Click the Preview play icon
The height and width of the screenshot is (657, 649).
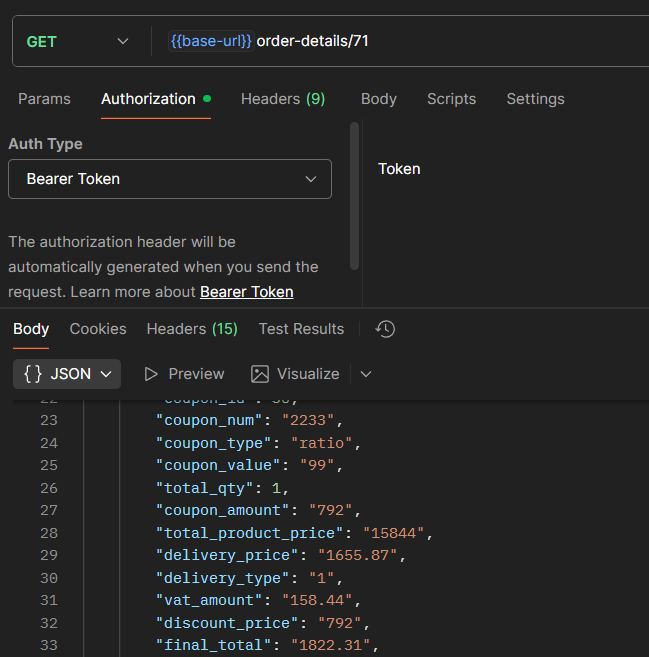[152, 374]
